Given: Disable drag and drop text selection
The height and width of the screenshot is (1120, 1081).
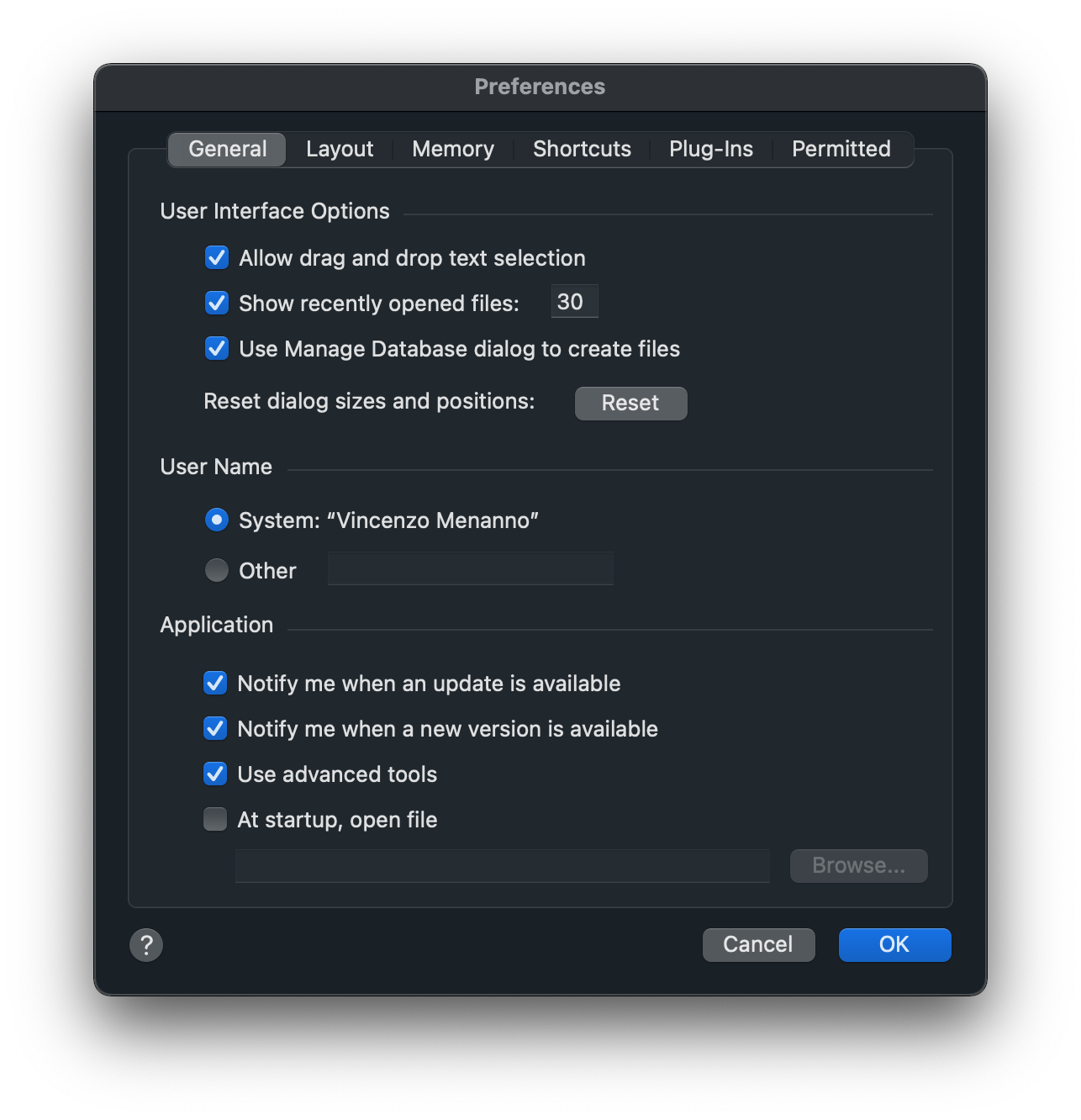Looking at the screenshot, I should point(217,258).
